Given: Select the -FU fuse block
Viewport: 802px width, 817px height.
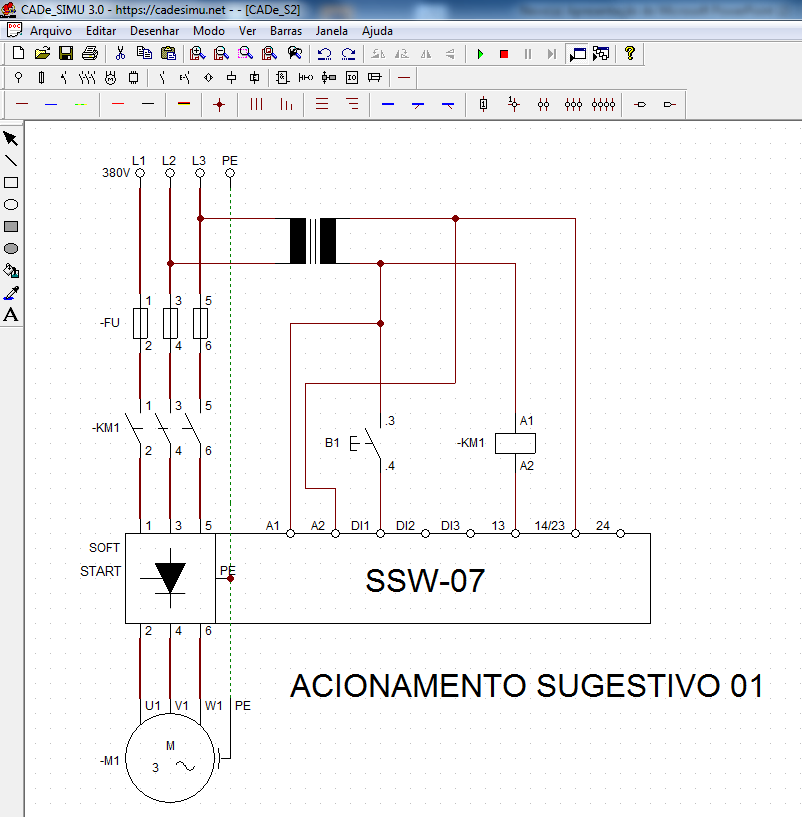Looking at the screenshot, I should [x=170, y=323].
